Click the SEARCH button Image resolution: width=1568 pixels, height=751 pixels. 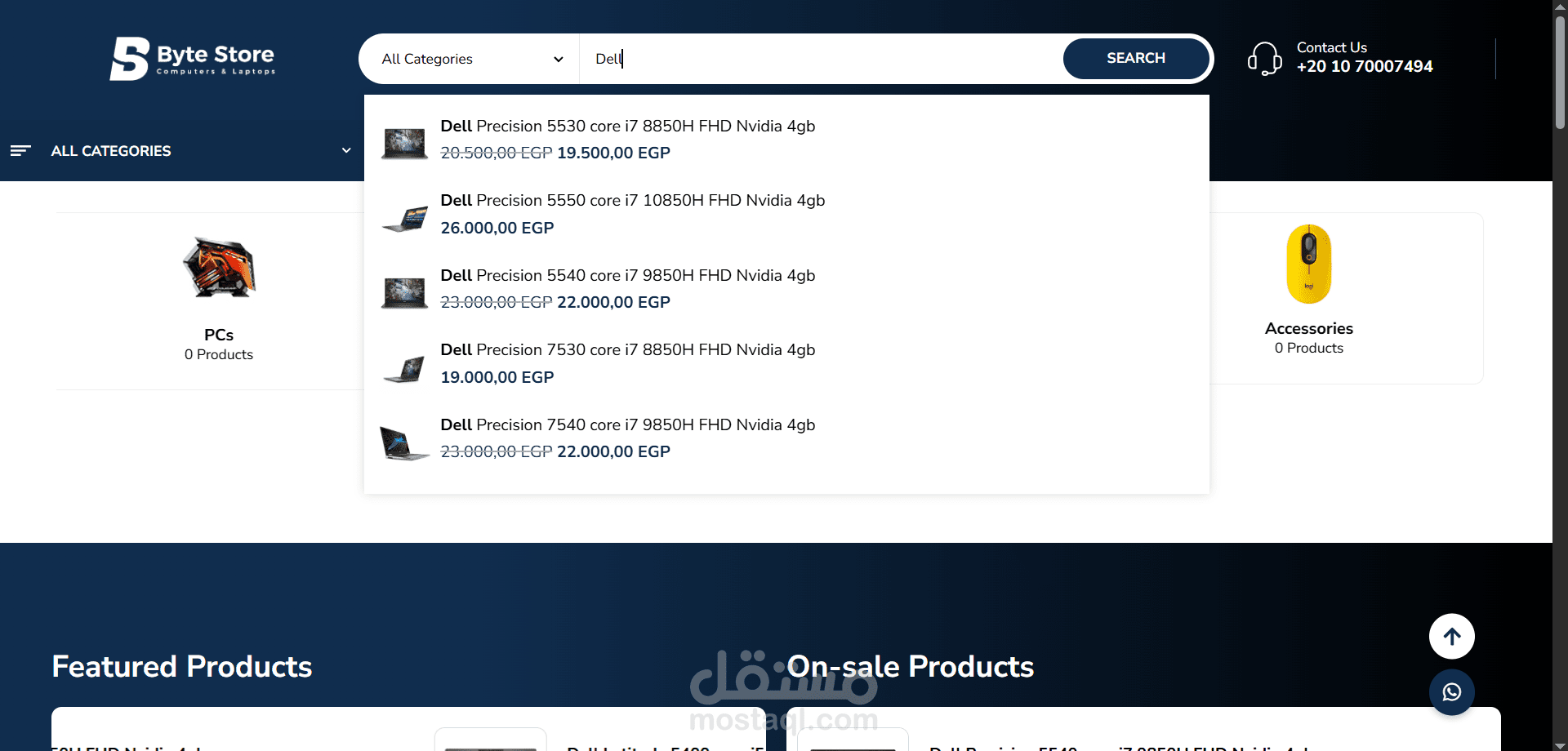[1135, 58]
